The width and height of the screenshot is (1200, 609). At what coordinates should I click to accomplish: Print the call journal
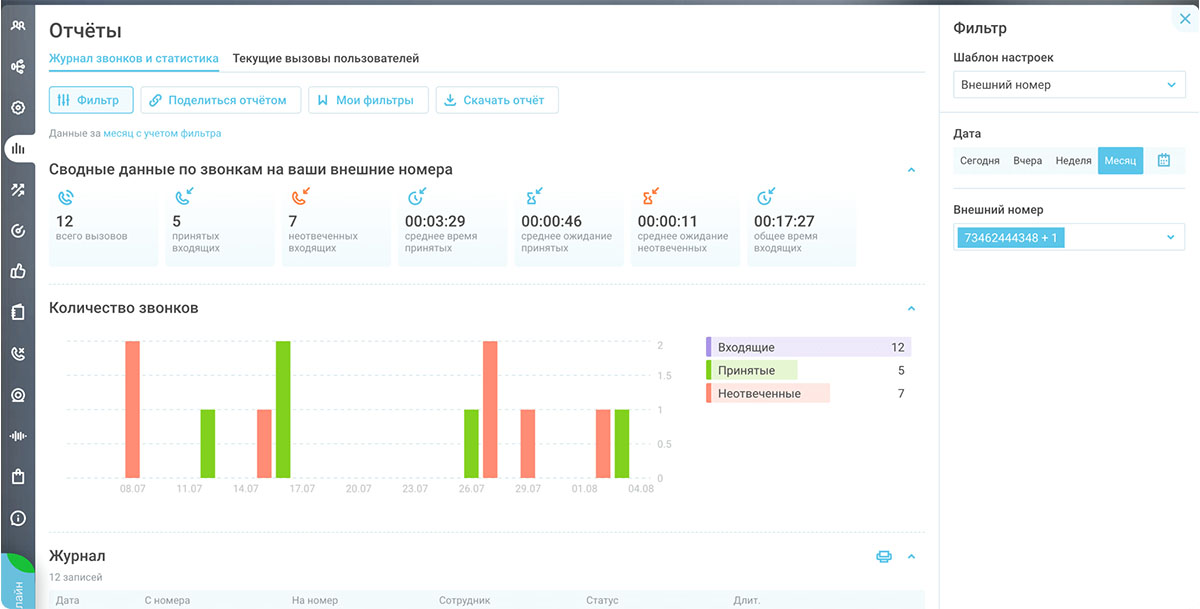[x=883, y=557]
